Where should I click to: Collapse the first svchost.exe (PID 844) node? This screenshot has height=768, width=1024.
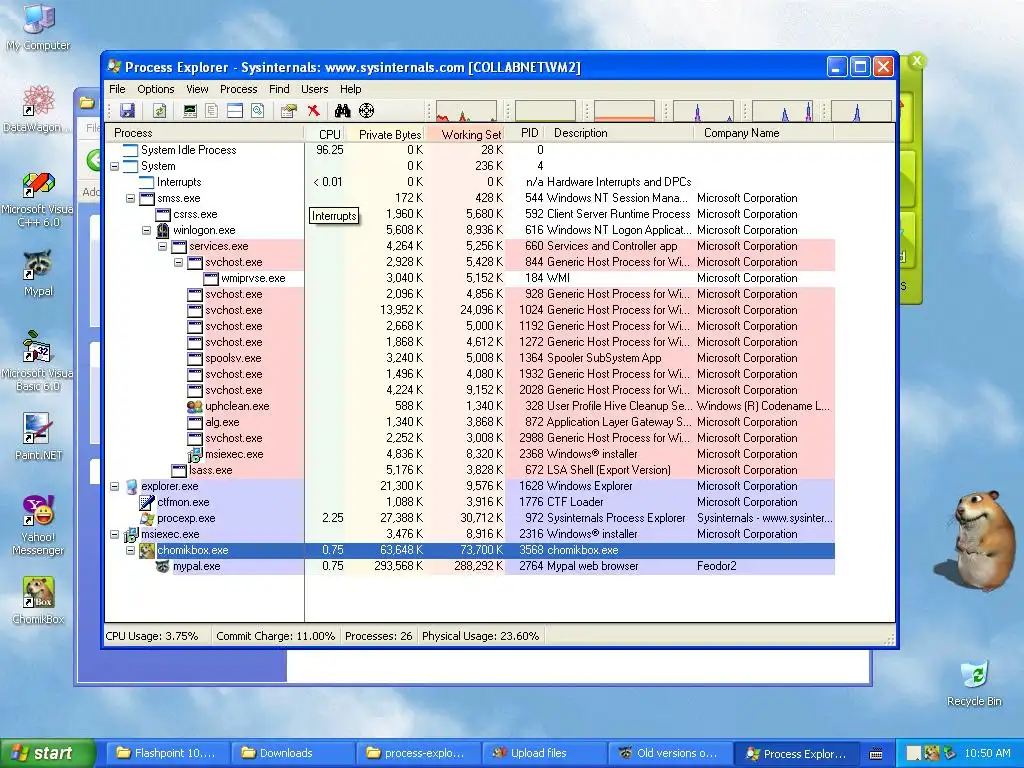pyautogui.click(x=178, y=263)
